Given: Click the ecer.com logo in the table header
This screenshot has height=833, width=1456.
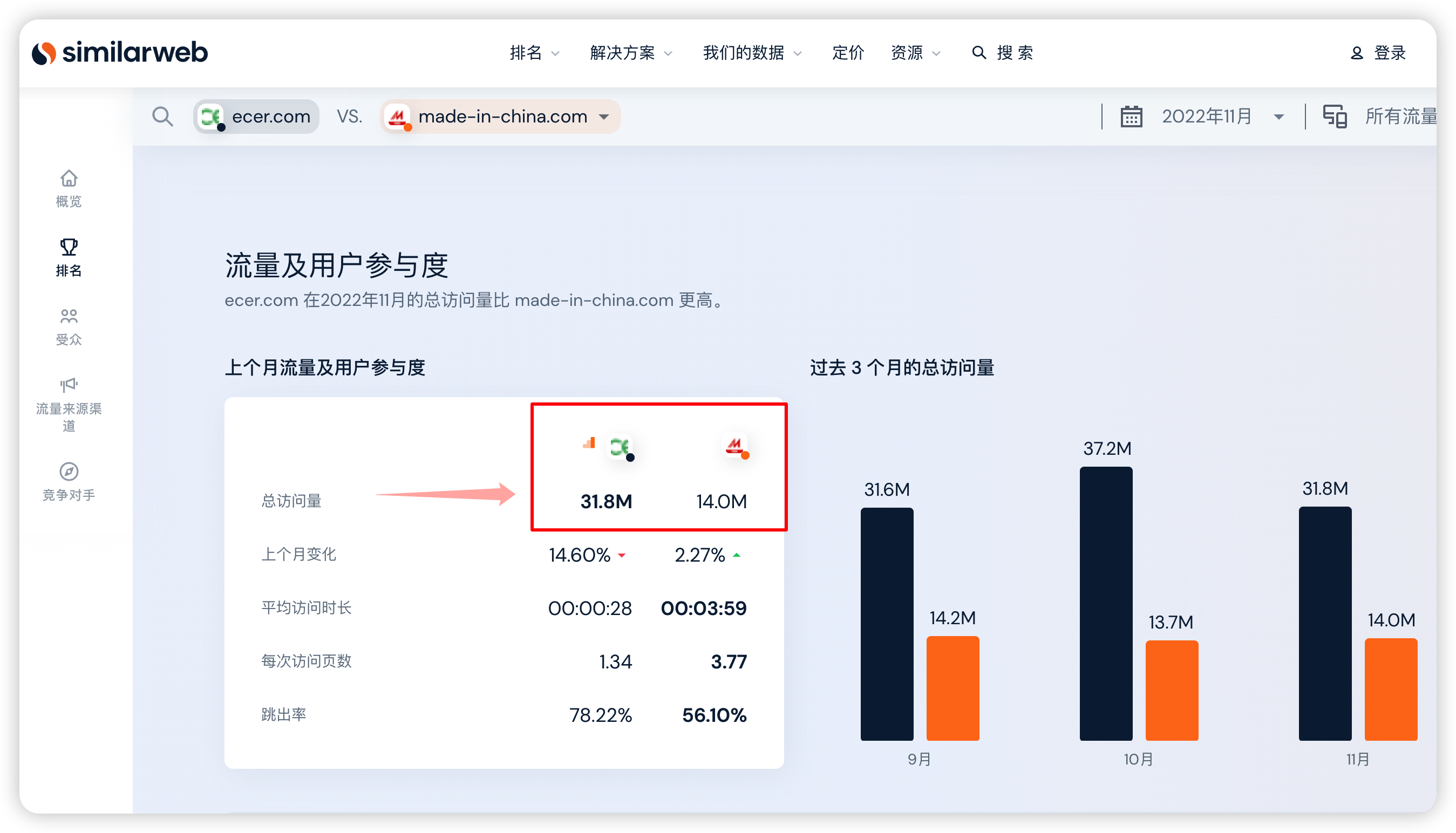Looking at the screenshot, I should tap(620, 447).
